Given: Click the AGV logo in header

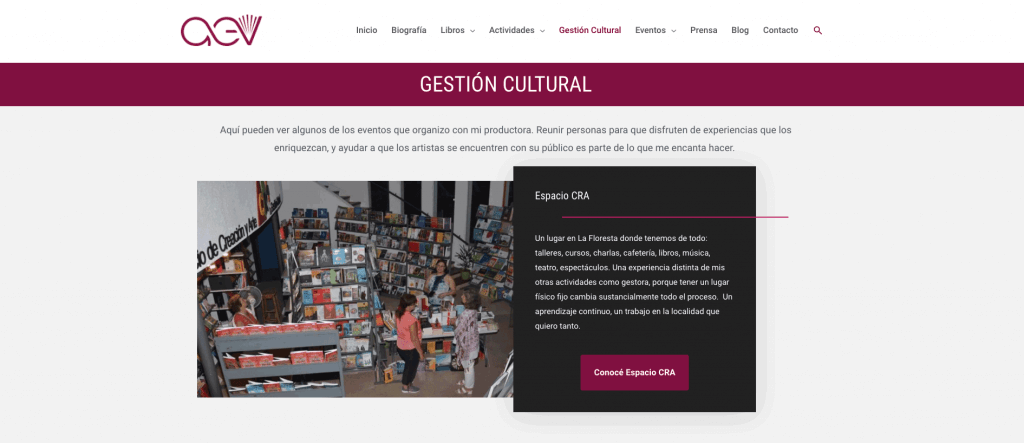Looking at the screenshot, I should [x=221, y=31].
